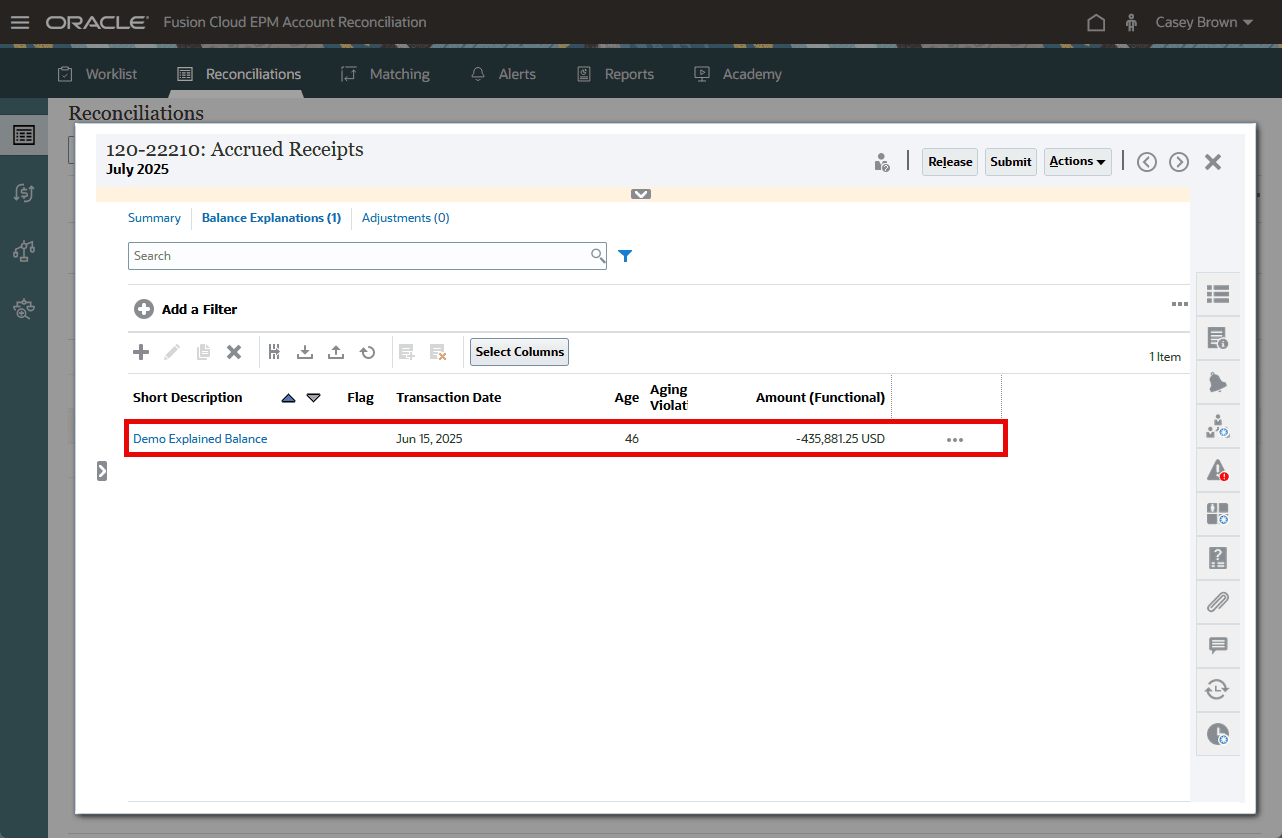Click Transaction Date column header
This screenshot has height=838, width=1282.
coord(449,398)
